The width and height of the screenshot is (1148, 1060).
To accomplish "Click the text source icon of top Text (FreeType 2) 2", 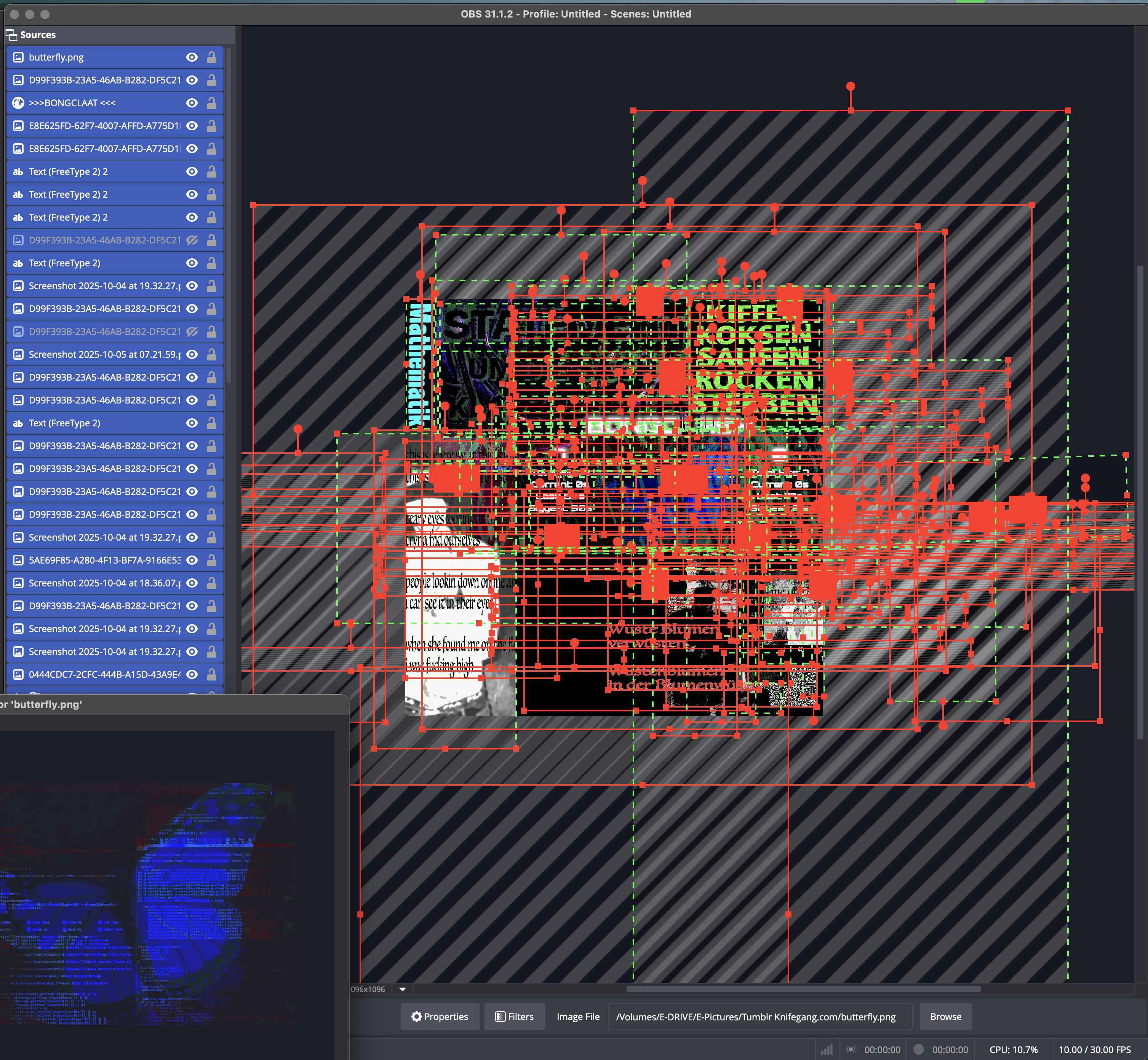I will click(18, 172).
